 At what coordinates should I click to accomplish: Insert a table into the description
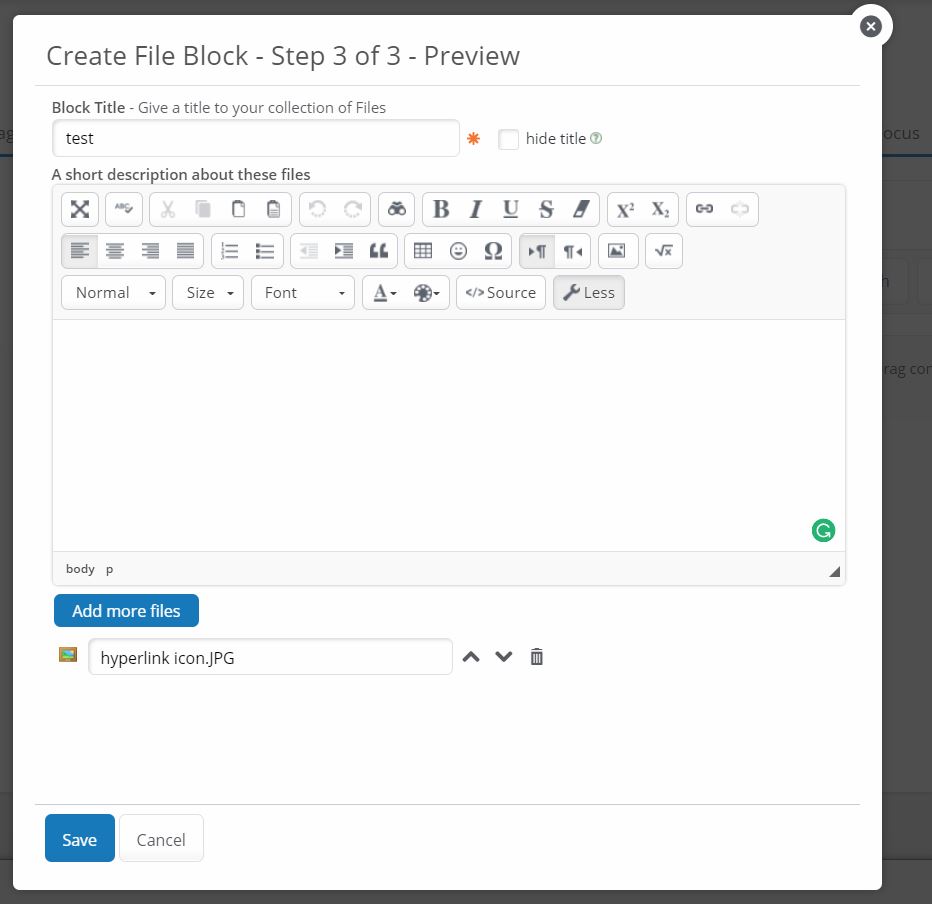coord(423,251)
